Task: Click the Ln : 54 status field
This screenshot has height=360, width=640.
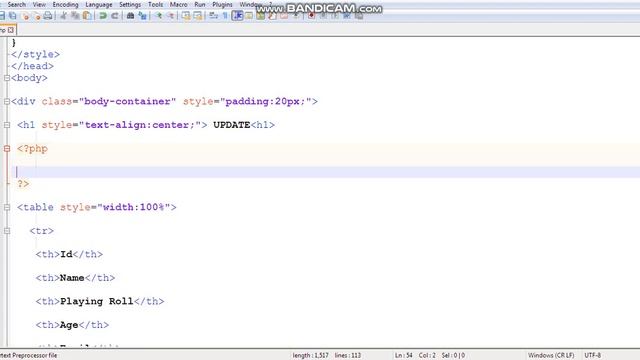Action: (x=403, y=356)
